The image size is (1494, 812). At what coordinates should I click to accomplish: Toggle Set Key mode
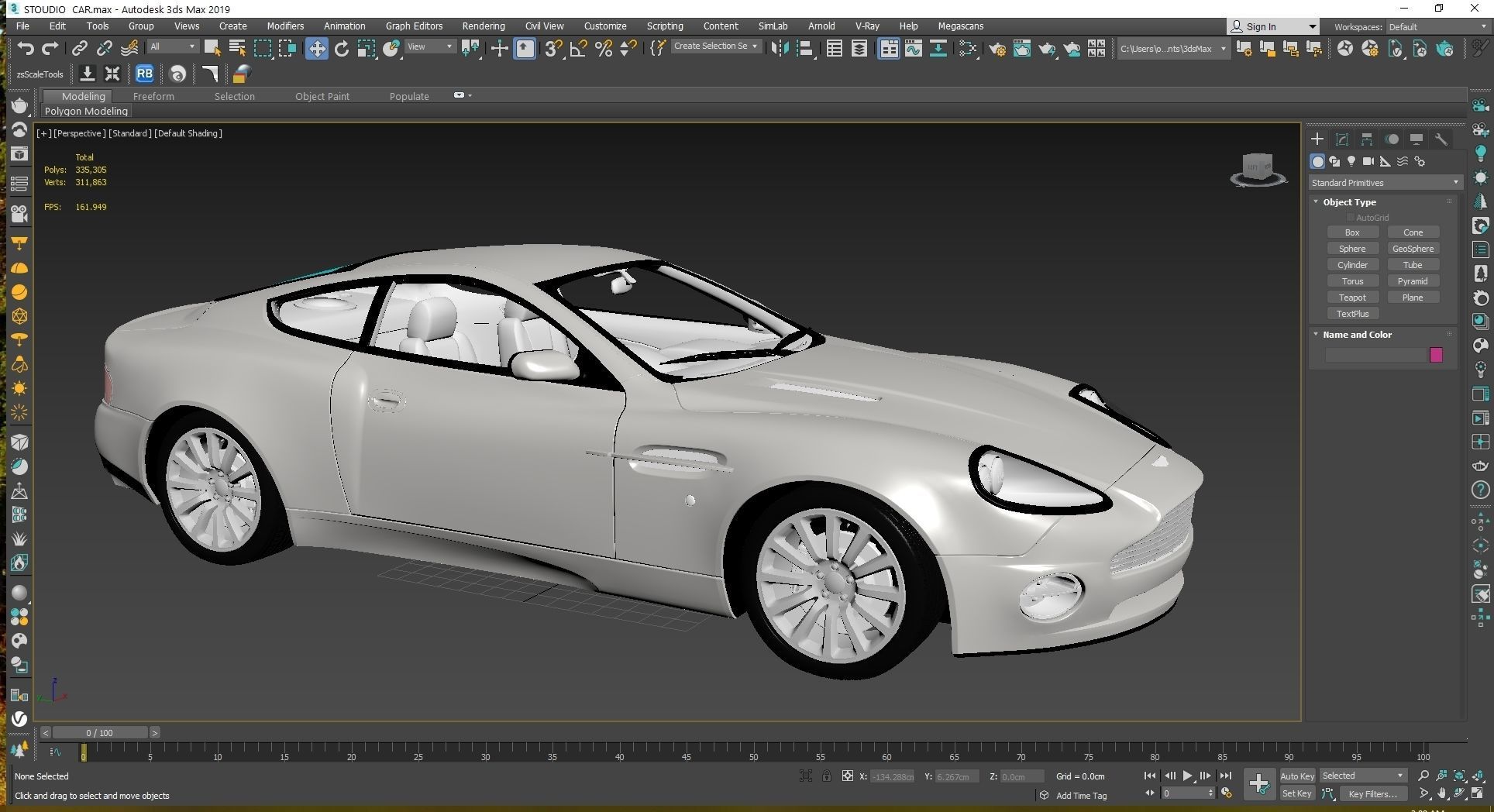(1296, 793)
